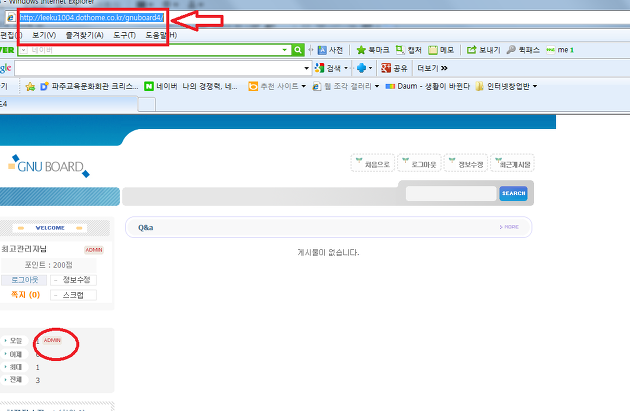Click the 전체 visitor counter label
The image size is (630, 411).
click(x=15, y=380)
